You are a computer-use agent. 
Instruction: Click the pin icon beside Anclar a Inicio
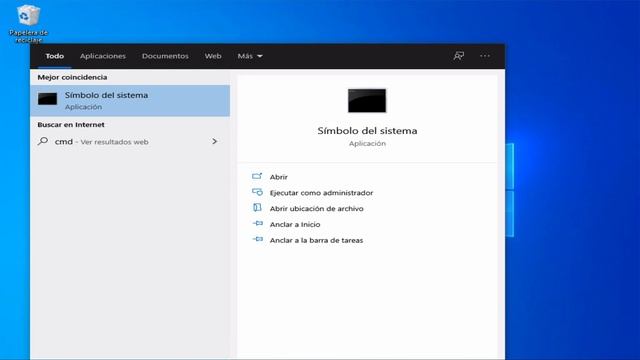tap(257, 223)
